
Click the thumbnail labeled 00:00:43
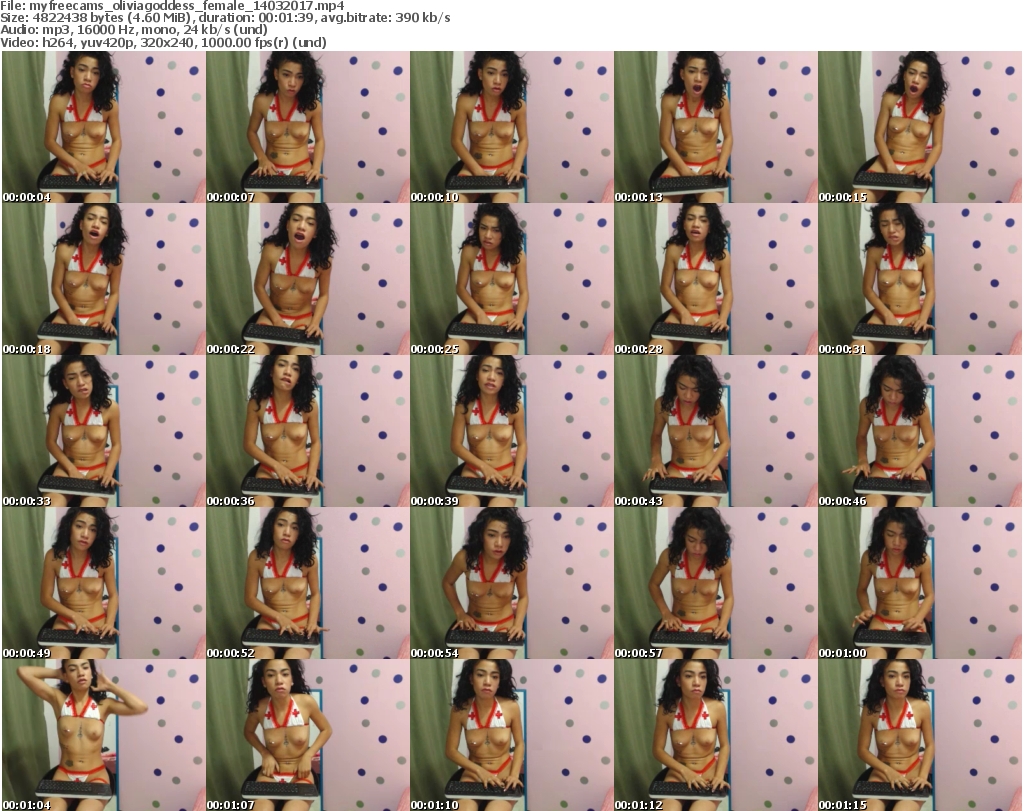click(x=716, y=431)
